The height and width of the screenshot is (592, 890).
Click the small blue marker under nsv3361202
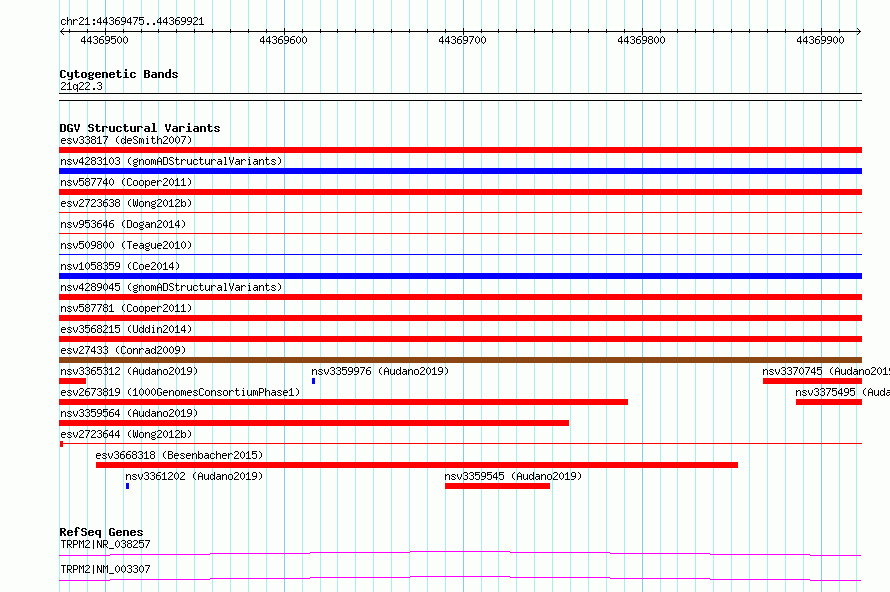tap(127, 486)
